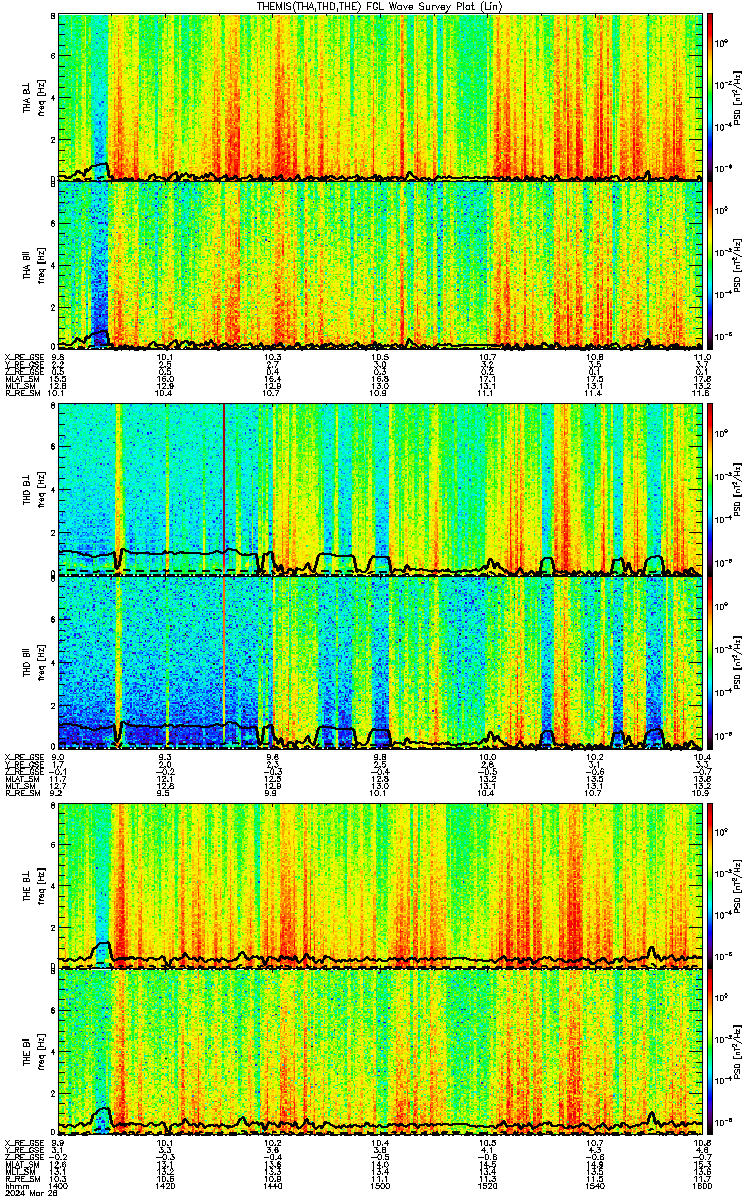
Task: Click the PSD color bar beside THE B-perpendicular
Action: [x=710, y=885]
